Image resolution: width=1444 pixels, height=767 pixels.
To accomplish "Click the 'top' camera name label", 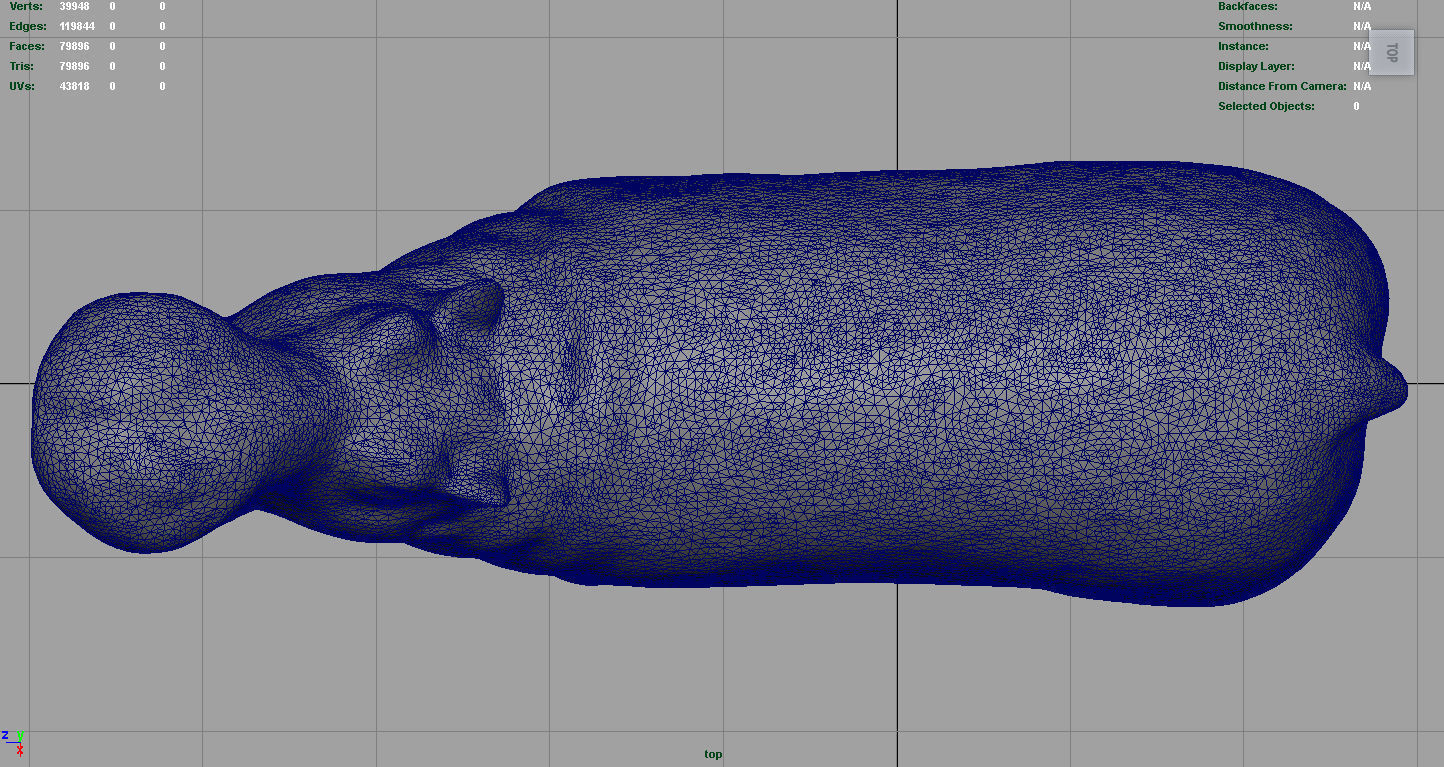I will pyautogui.click(x=713, y=754).
